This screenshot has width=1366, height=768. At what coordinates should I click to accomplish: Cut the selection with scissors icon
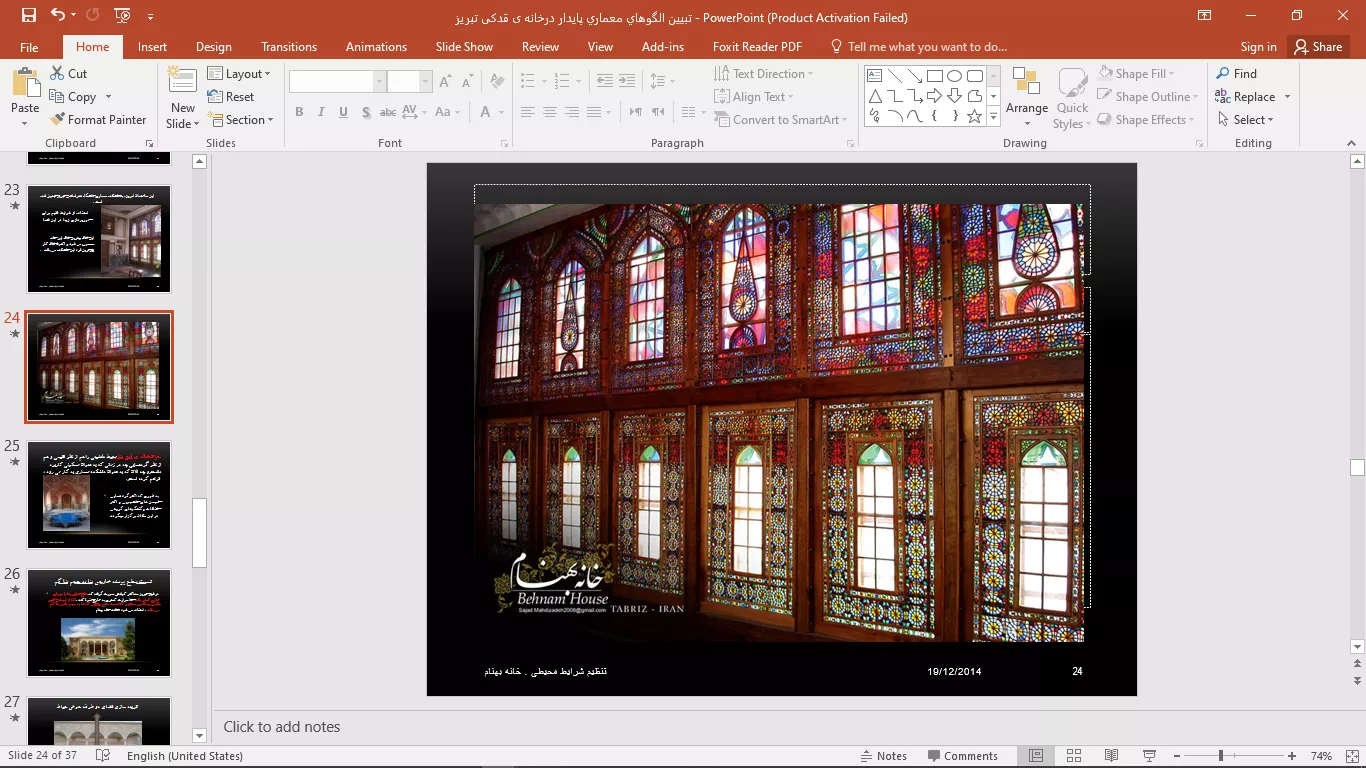pyautogui.click(x=67, y=73)
